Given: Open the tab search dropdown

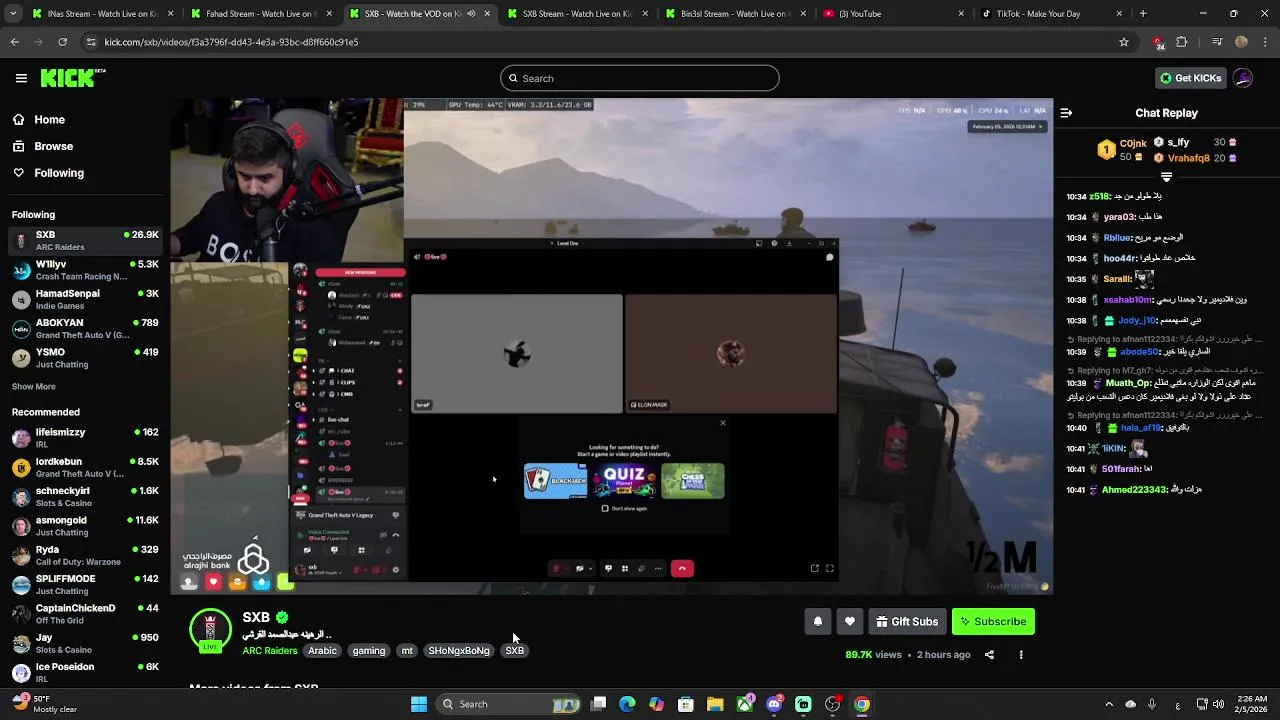Looking at the screenshot, I should pos(11,14).
